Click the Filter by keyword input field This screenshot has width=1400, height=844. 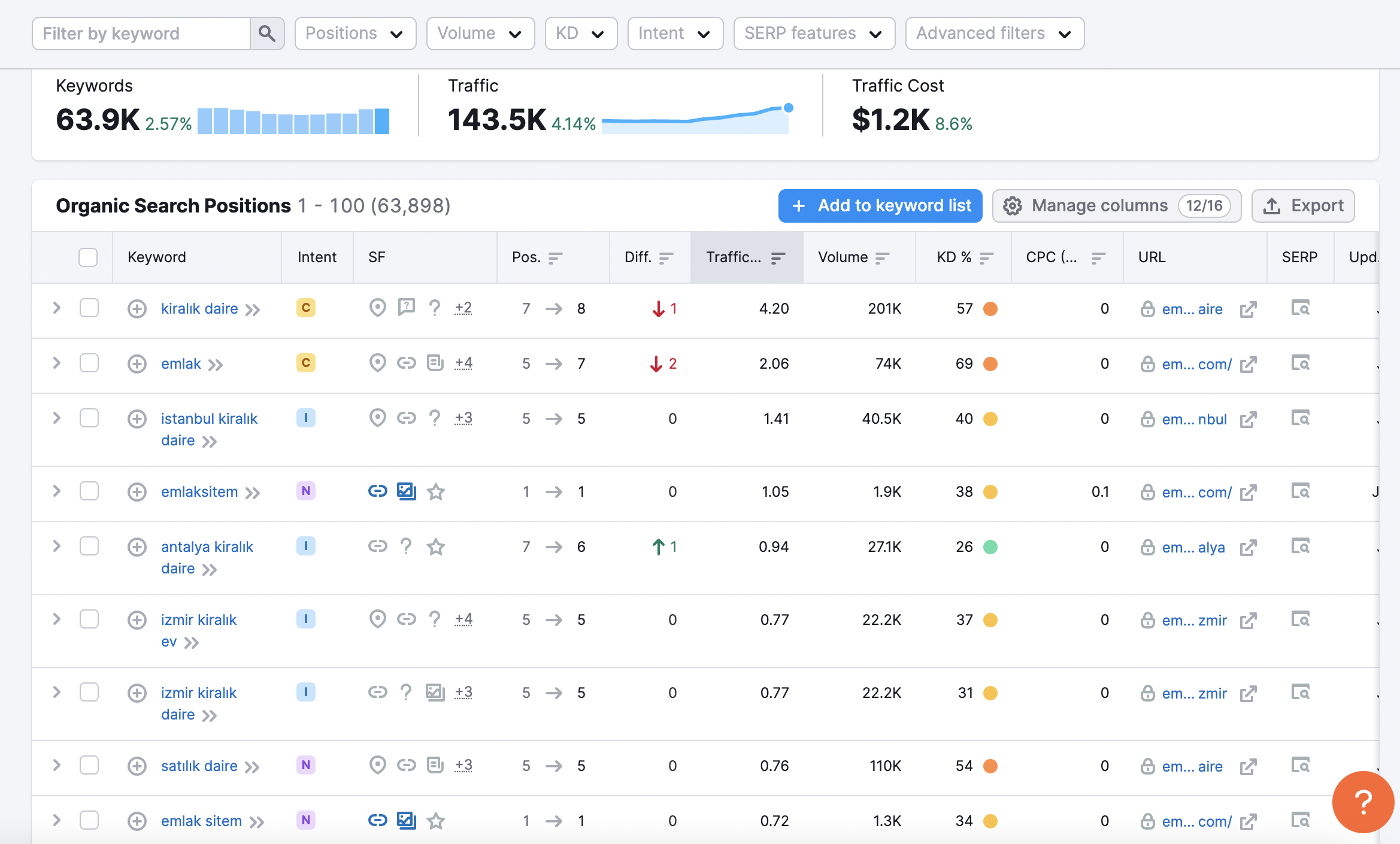point(141,34)
